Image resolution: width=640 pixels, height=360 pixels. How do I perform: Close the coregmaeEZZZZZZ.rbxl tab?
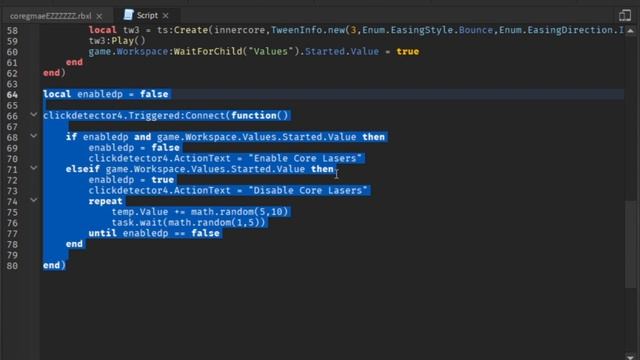click(99, 16)
